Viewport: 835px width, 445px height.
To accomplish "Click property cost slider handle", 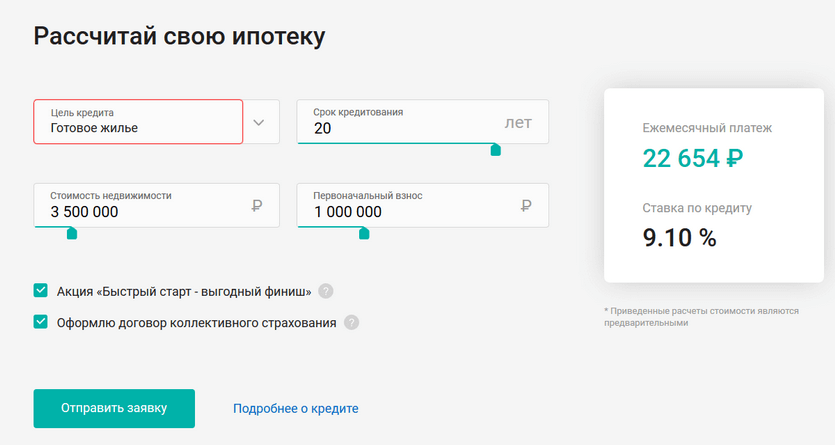I will (x=72, y=233).
